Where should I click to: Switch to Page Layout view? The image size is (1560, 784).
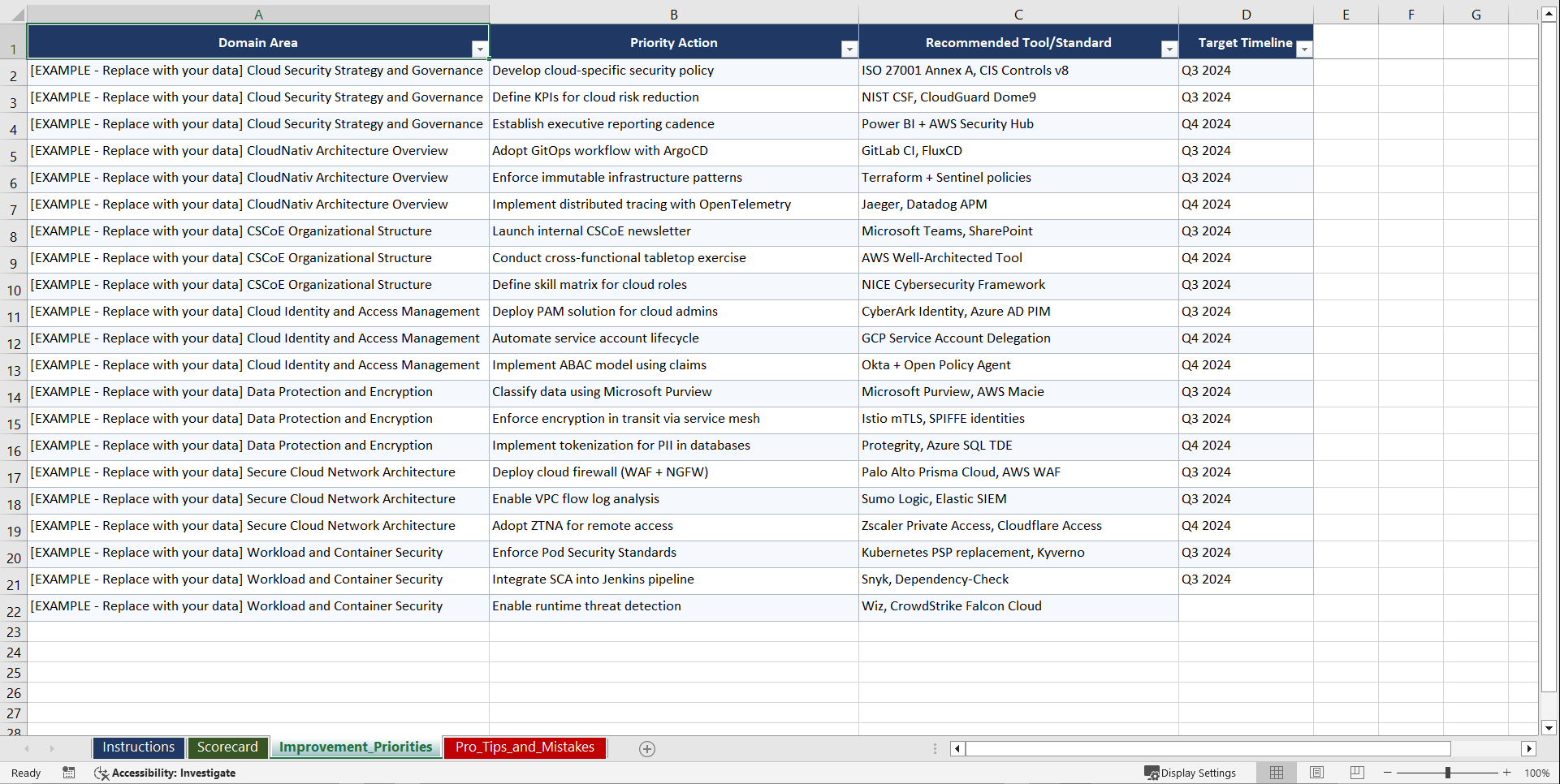(x=1316, y=773)
